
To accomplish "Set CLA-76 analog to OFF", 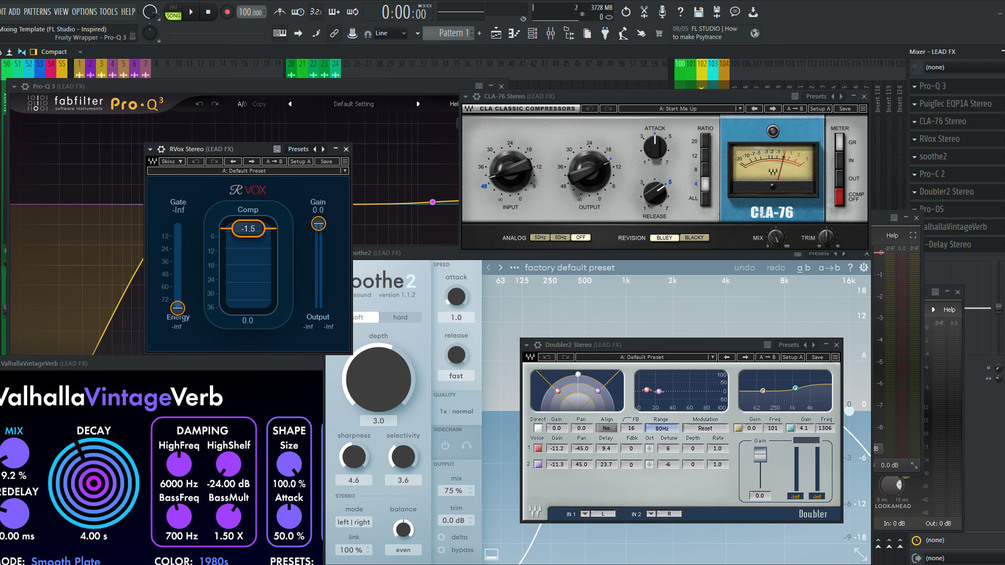I will tap(581, 238).
